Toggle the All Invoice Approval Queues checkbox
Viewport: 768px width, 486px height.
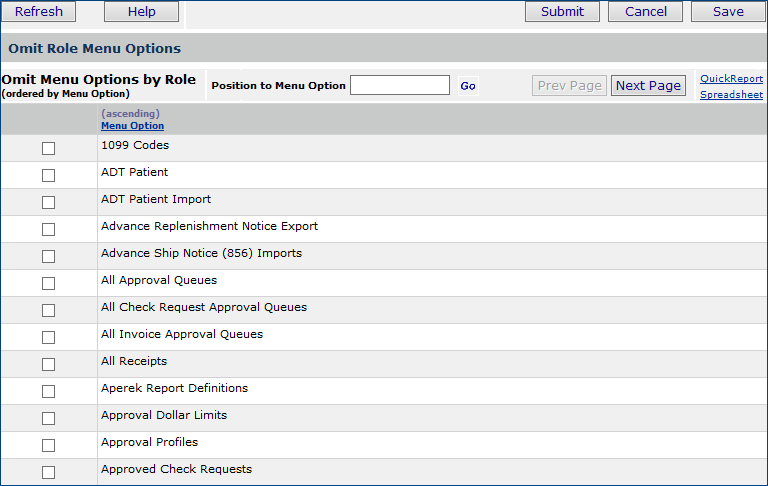[x=48, y=338]
